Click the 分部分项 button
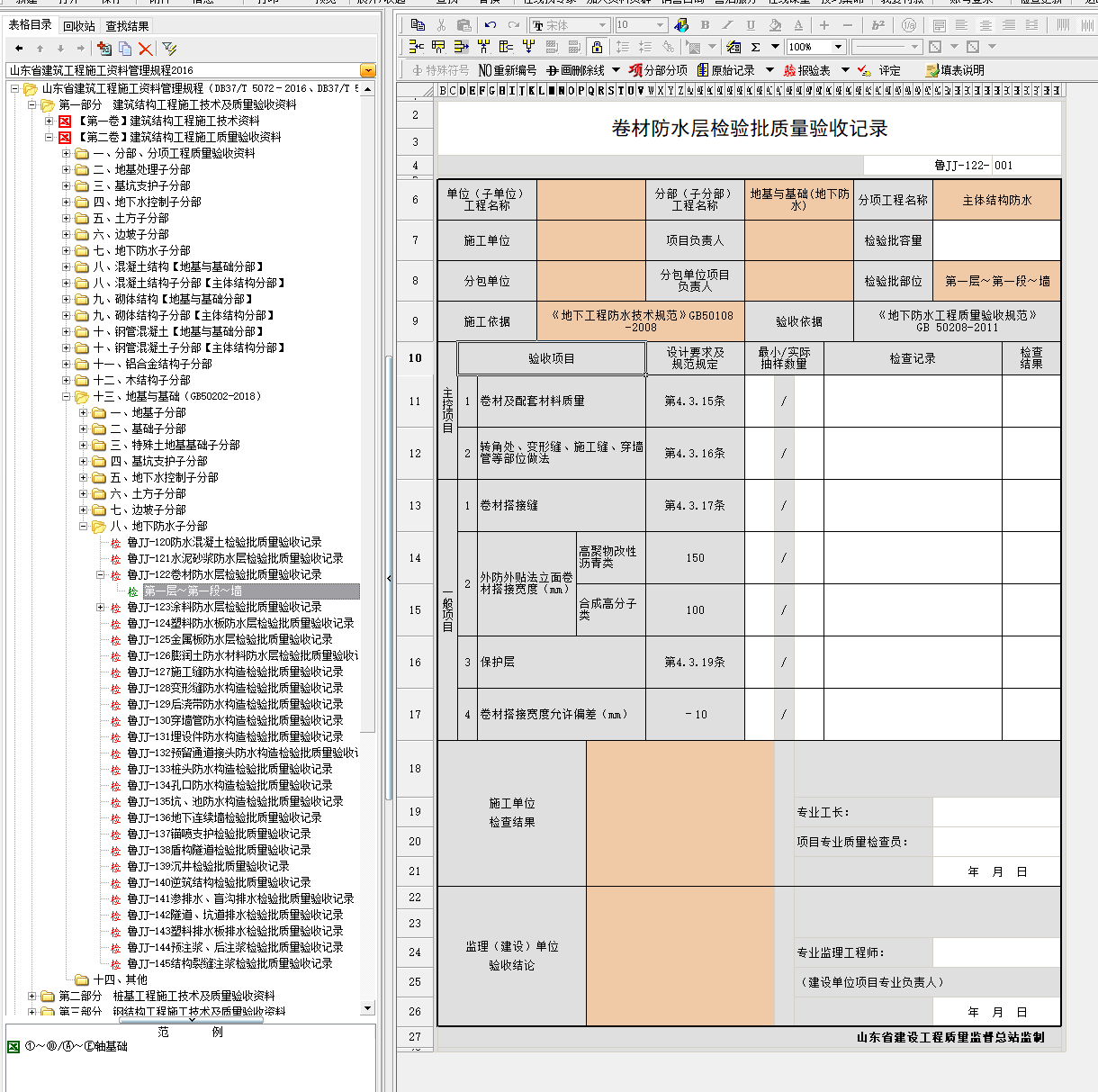Image resolution: width=1098 pixels, height=1092 pixels. tap(658, 70)
